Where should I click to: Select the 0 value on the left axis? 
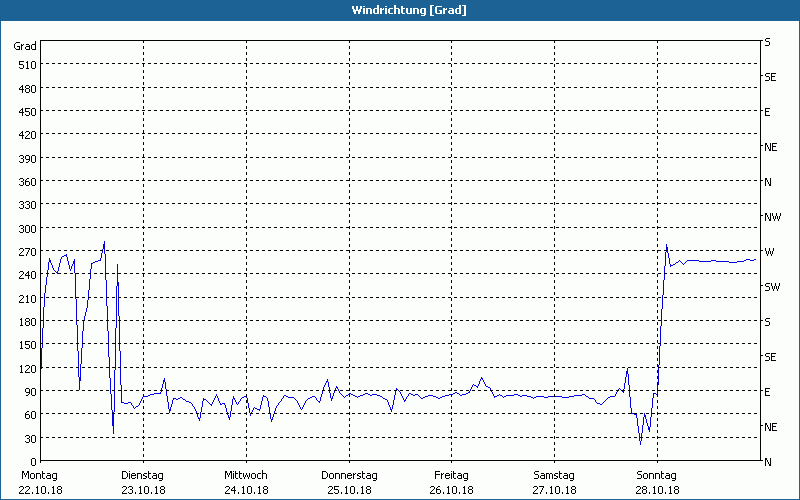[x=33, y=462]
